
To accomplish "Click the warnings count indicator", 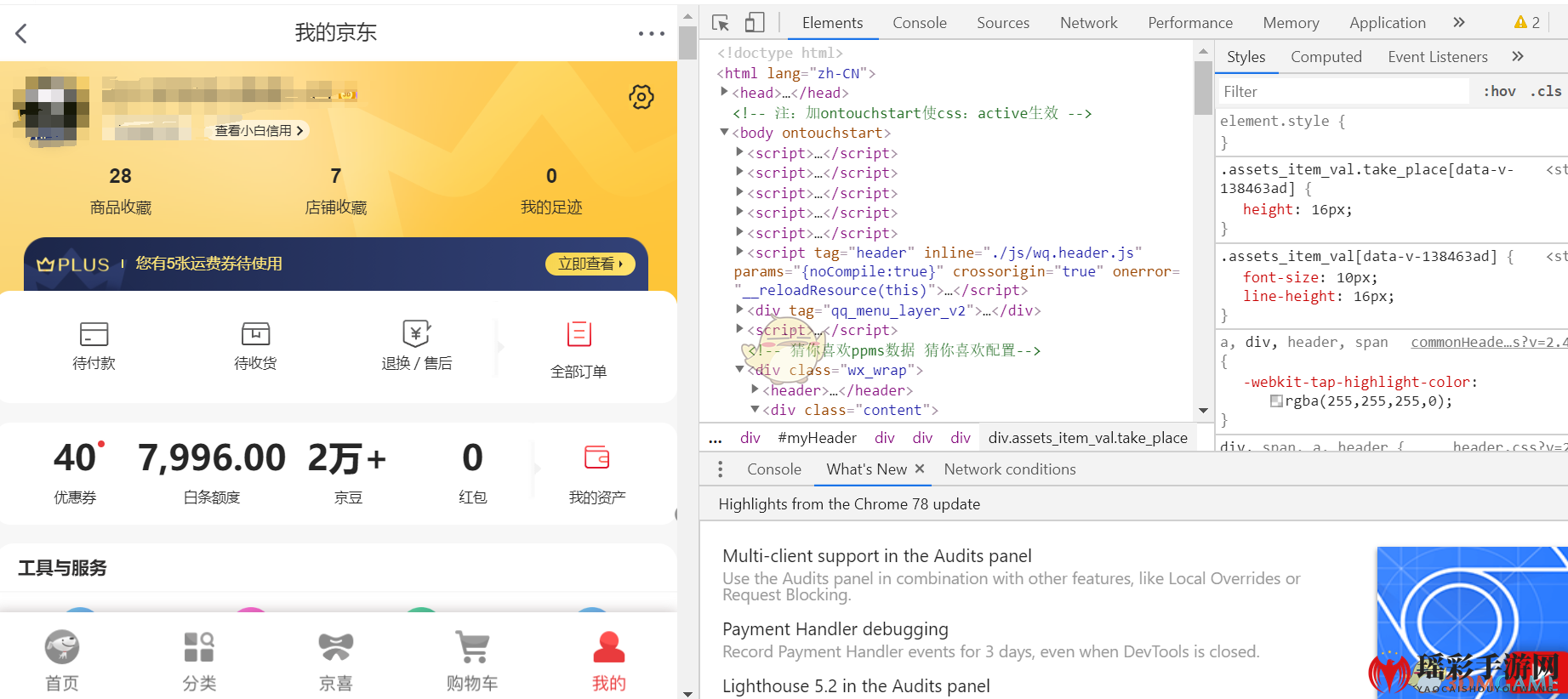I will 1527,23.
